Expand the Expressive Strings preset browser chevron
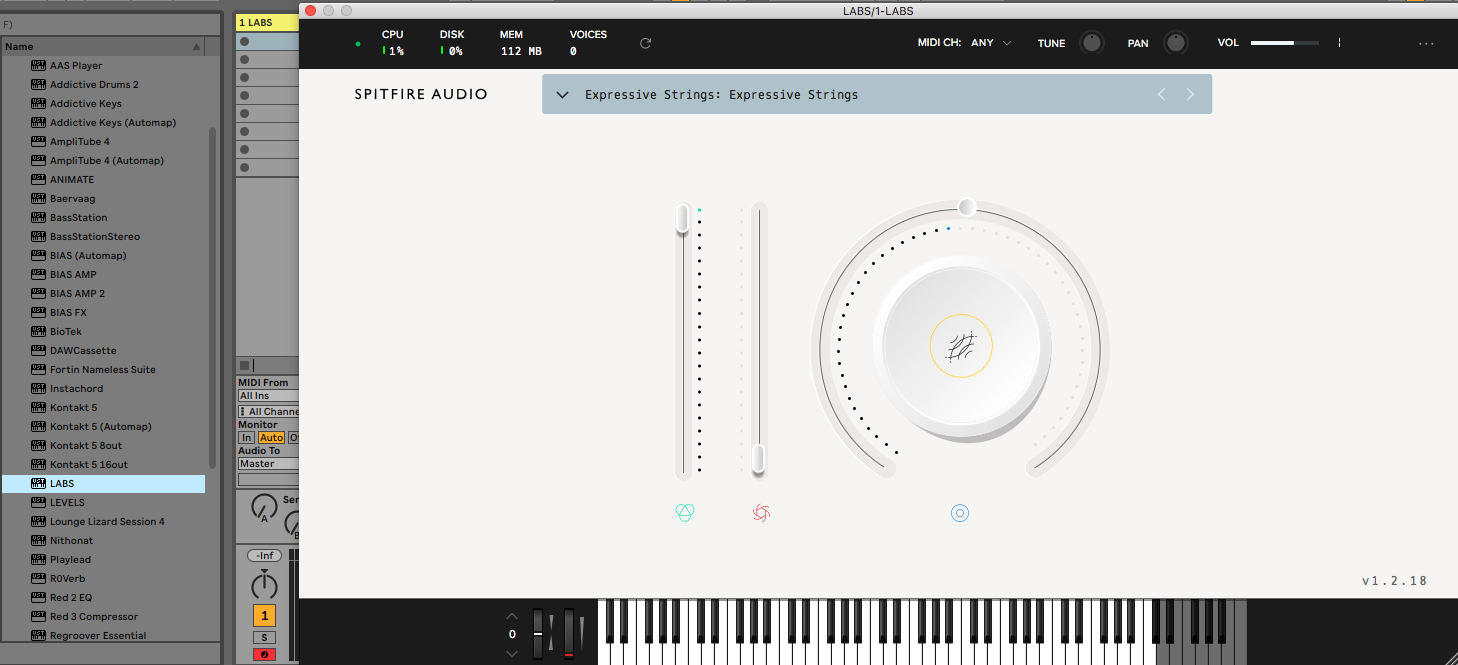This screenshot has width=1458, height=665. [x=562, y=95]
